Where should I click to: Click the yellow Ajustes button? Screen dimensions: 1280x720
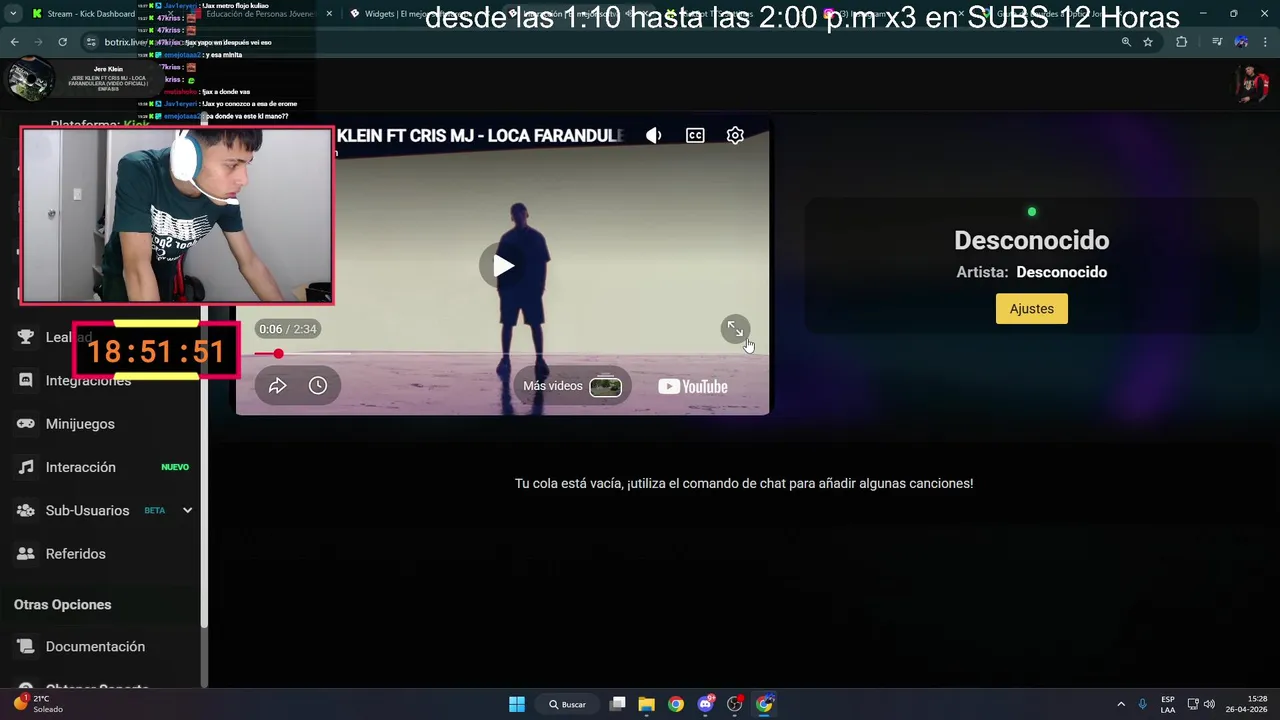tap(1032, 309)
